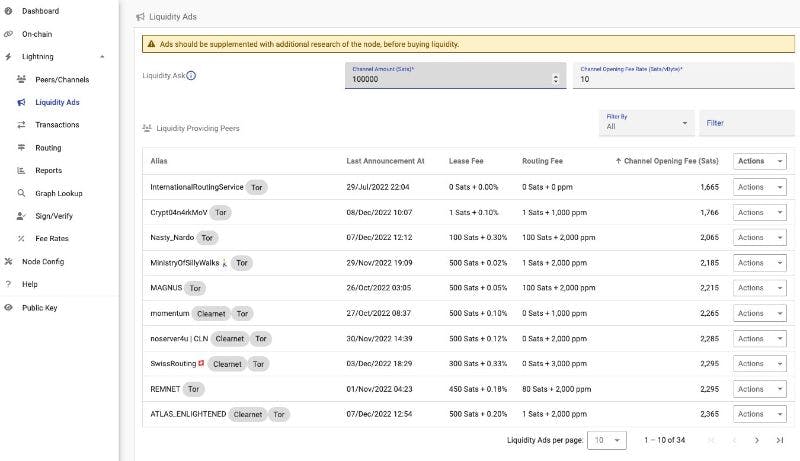This screenshot has height=461, width=800.
Task: Click the Graph Lookup magnifier icon
Action: click(21, 193)
